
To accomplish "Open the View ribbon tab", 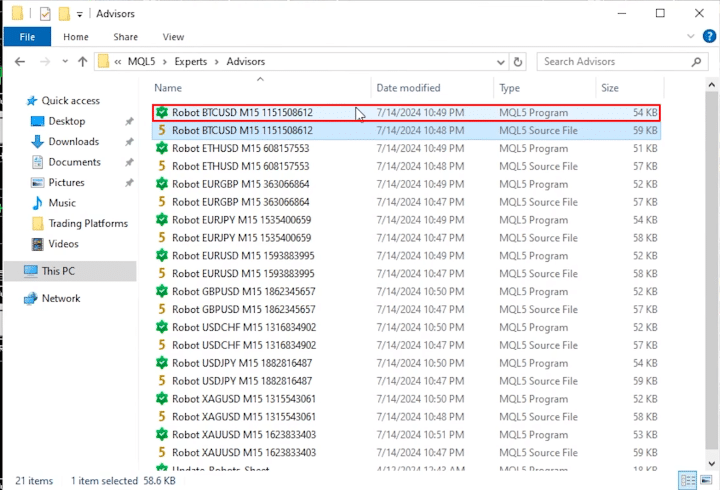I will point(172,37).
